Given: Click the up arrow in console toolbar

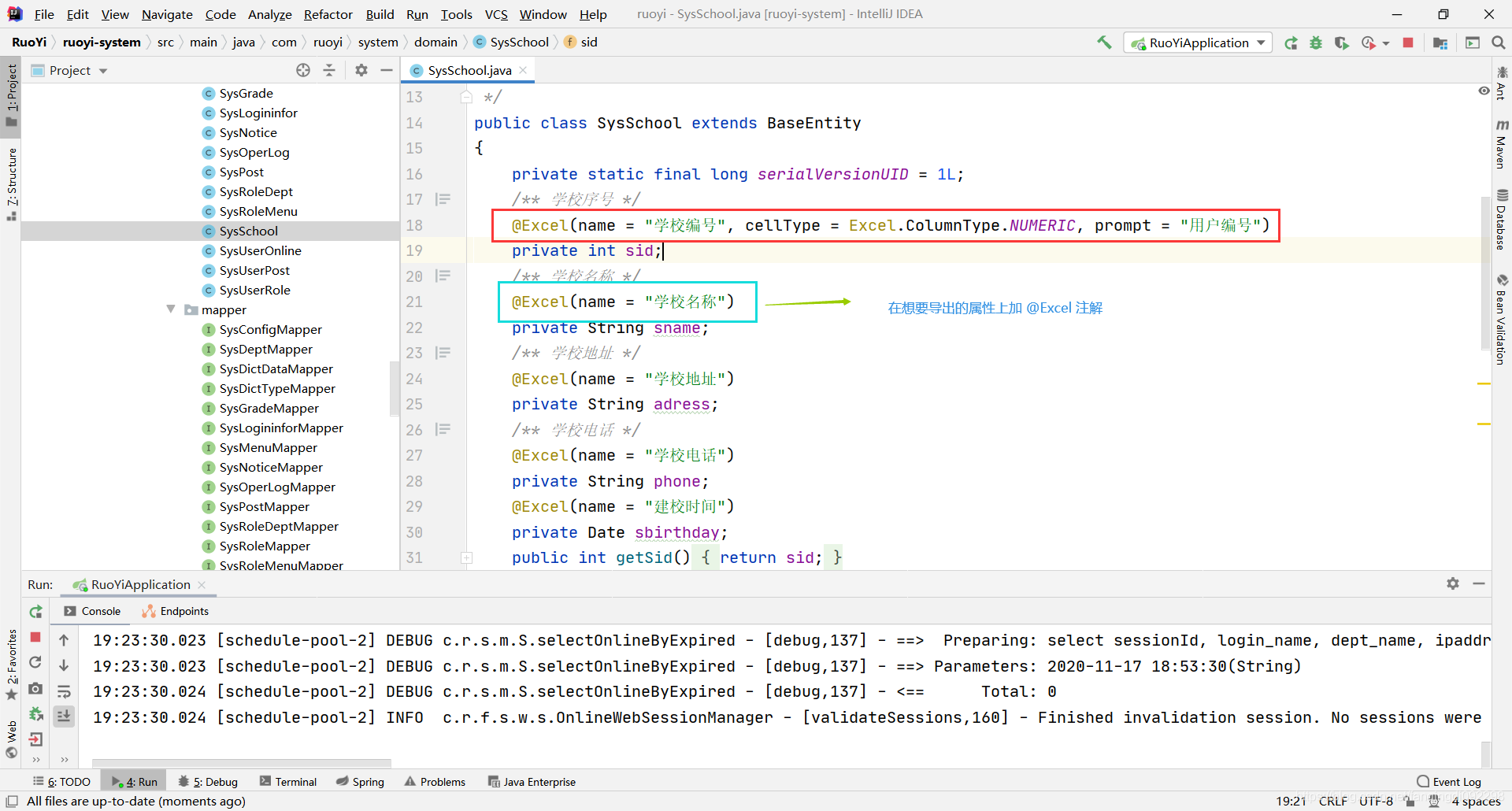Looking at the screenshot, I should point(64,639).
